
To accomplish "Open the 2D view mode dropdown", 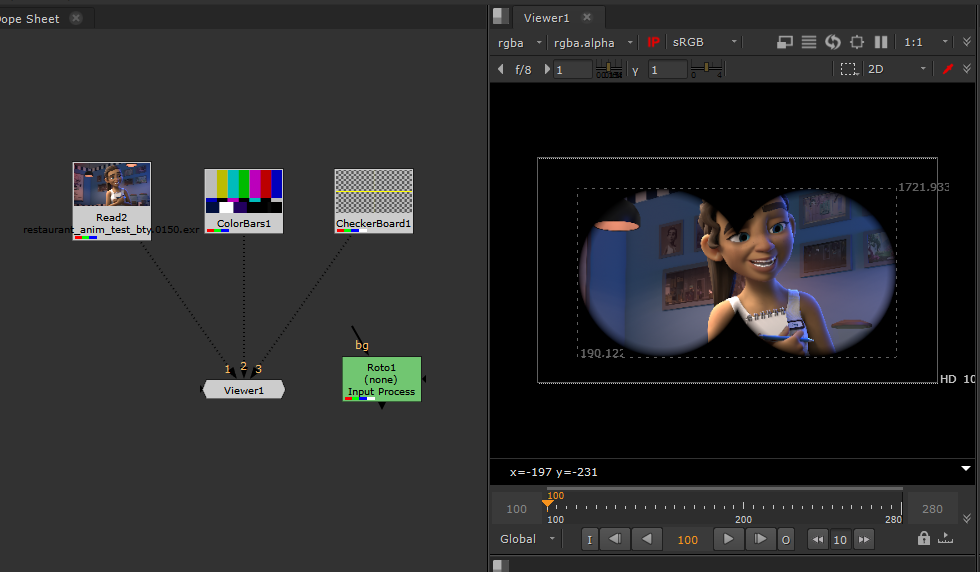I will [x=896, y=69].
